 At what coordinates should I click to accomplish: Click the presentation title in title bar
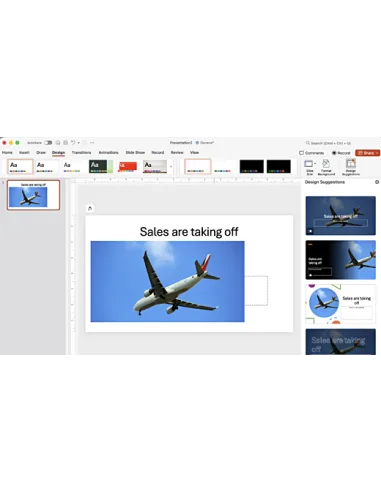181,143
